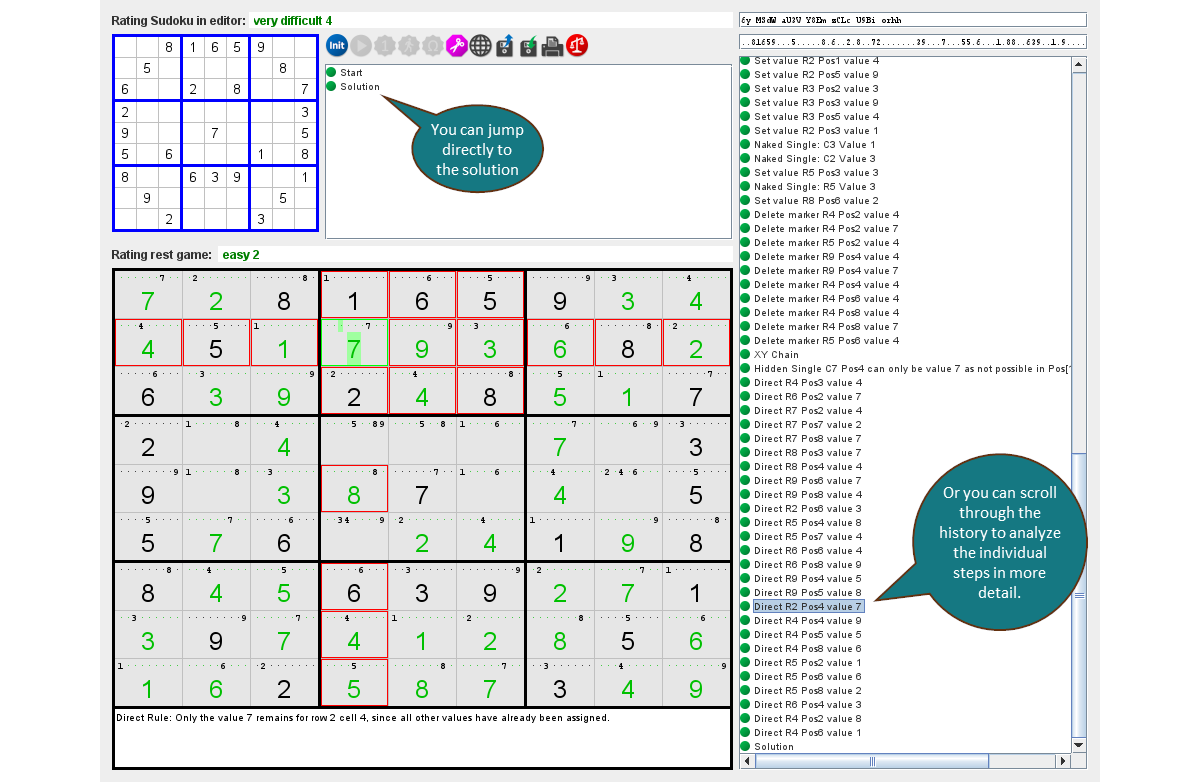
Task: Click the floppy disk with green arrow icon
Action: 529,45
